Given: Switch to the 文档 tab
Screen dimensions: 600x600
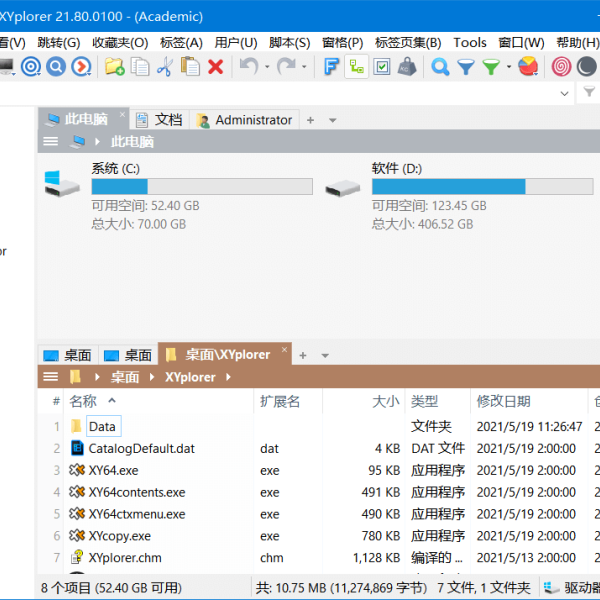Looking at the screenshot, I should pos(159,120).
